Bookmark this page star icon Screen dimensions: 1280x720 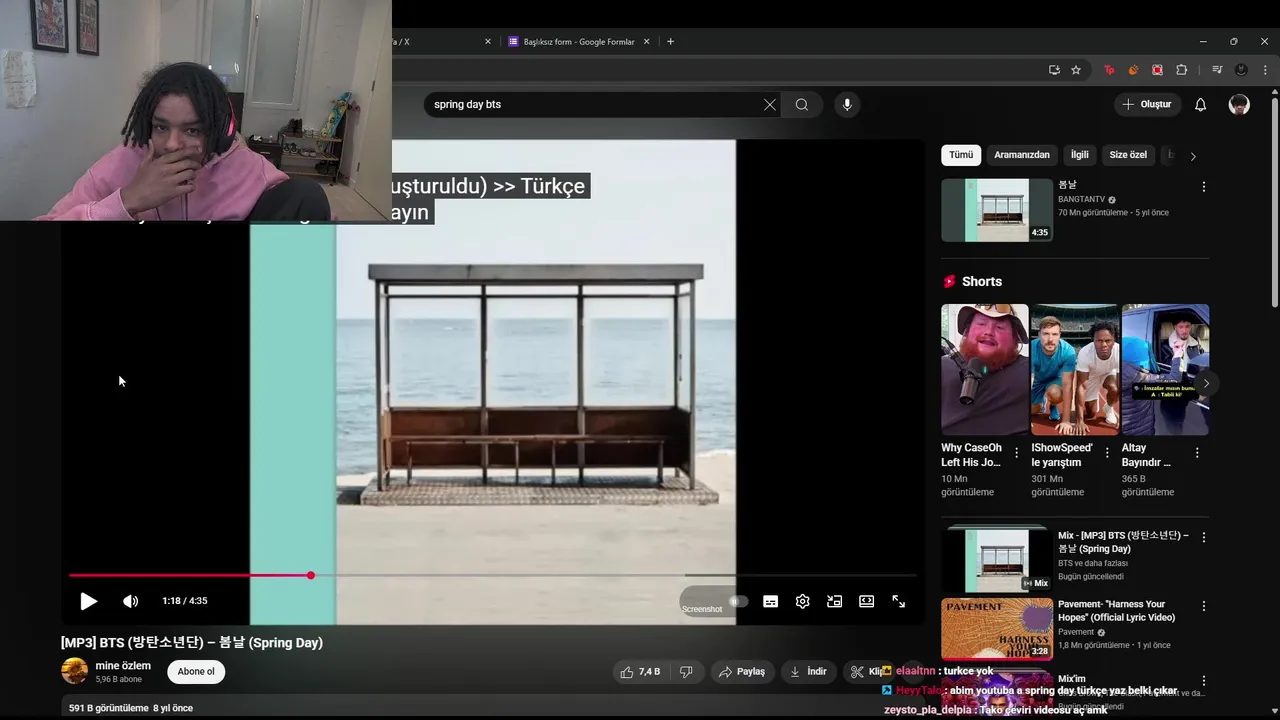tap(1076, 70)
